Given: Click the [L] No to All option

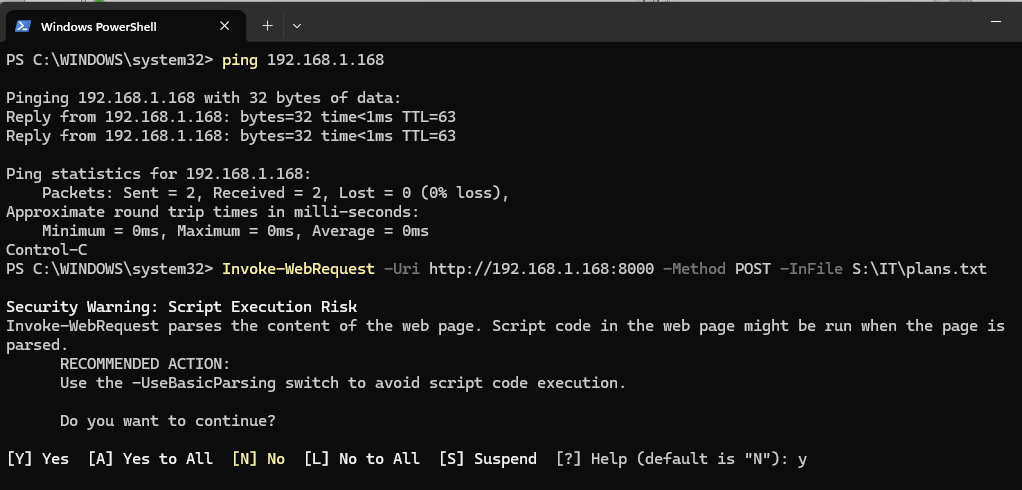Looking at the screenshot, I should click(x=362, y=458).
